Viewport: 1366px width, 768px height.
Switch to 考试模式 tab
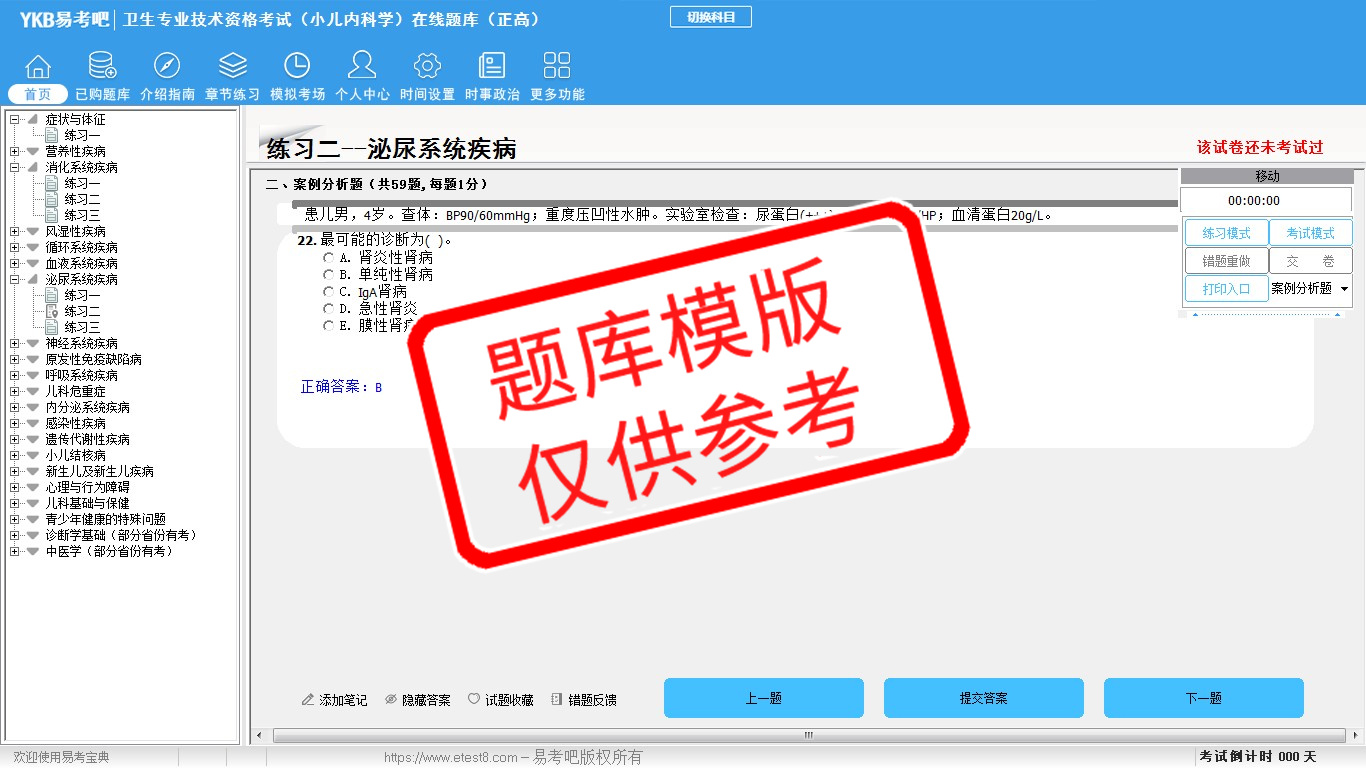(1310, 233)
